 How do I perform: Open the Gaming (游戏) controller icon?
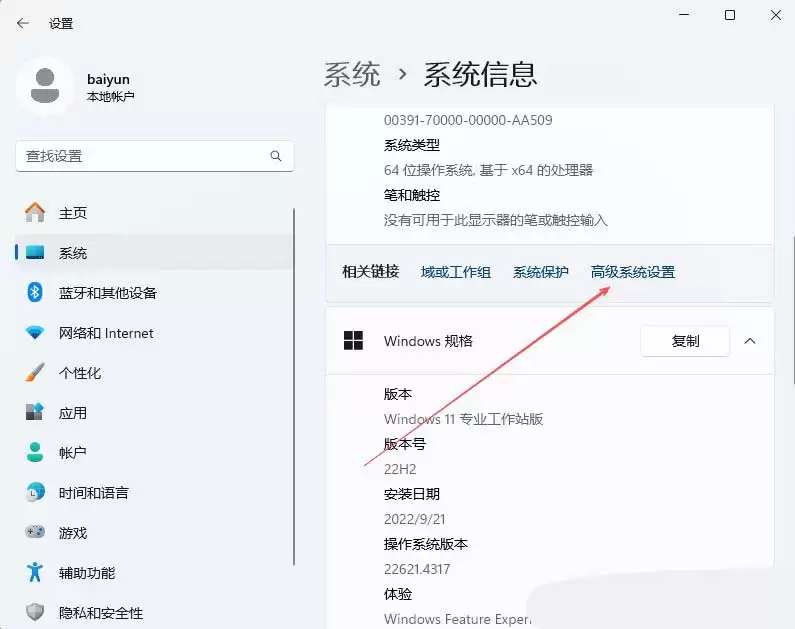click(x=35, y=533)
